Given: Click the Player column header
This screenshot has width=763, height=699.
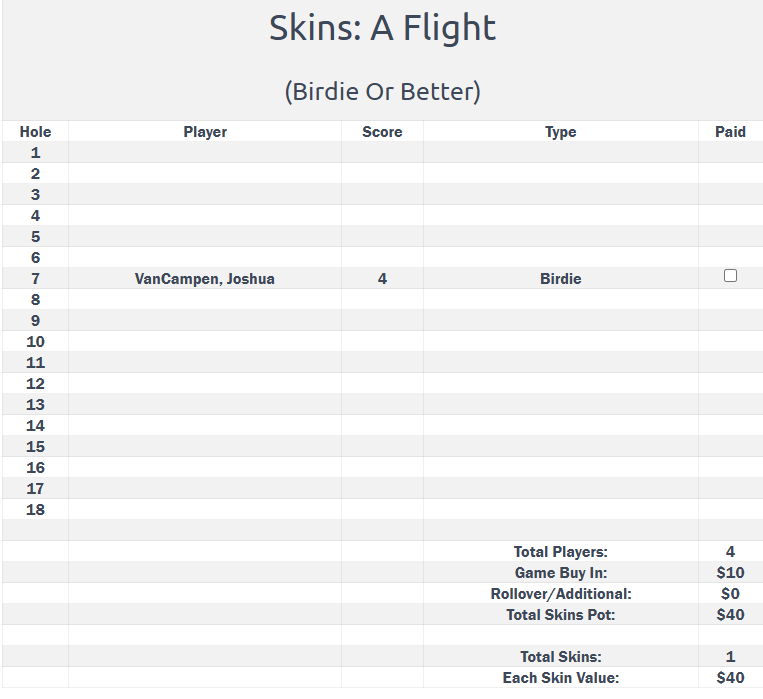Looking at the screenshot, I should [205, 132].
